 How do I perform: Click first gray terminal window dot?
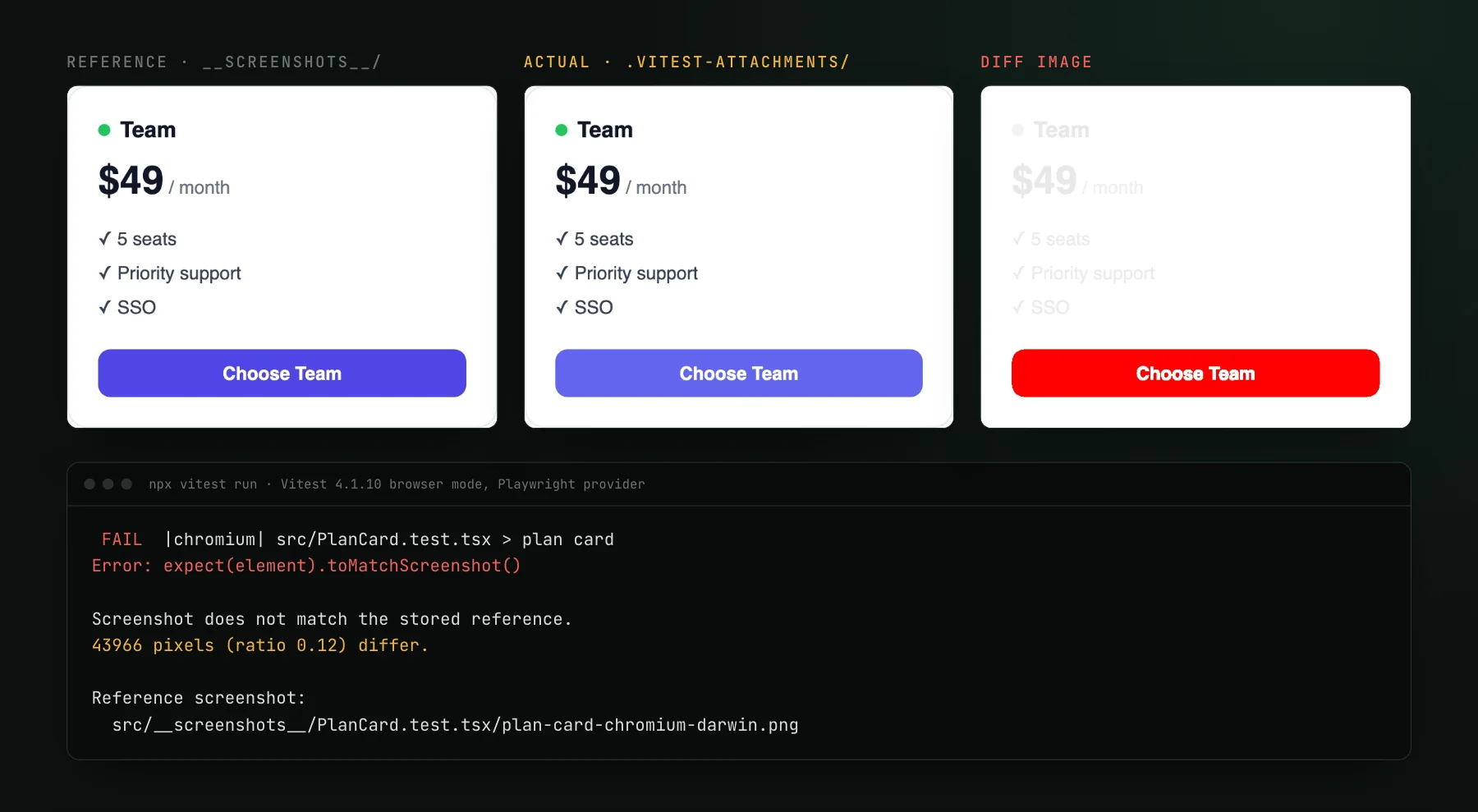[90, 484]
